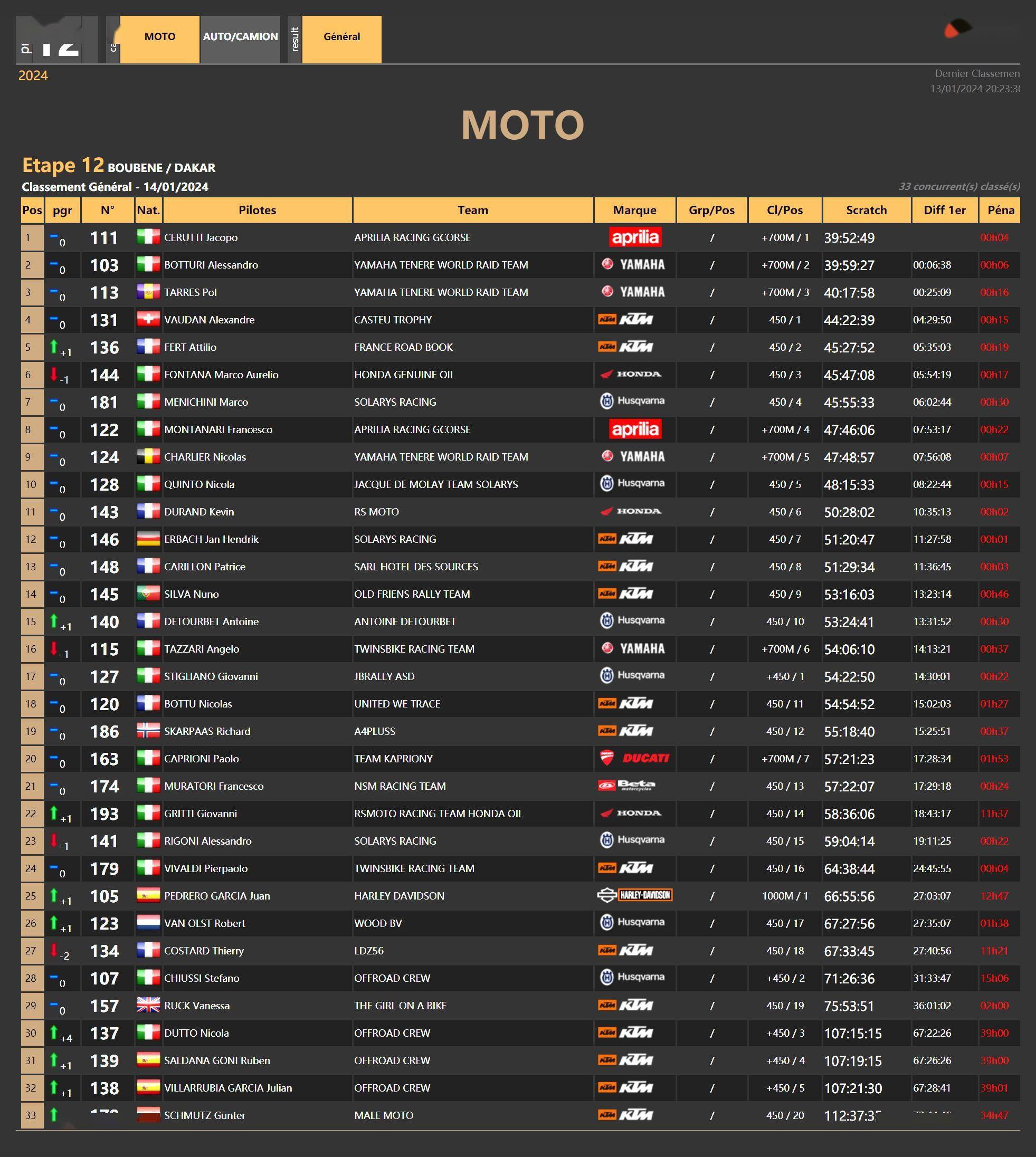Click rider name BOTTURI Alessandro

tap(211, 265)
